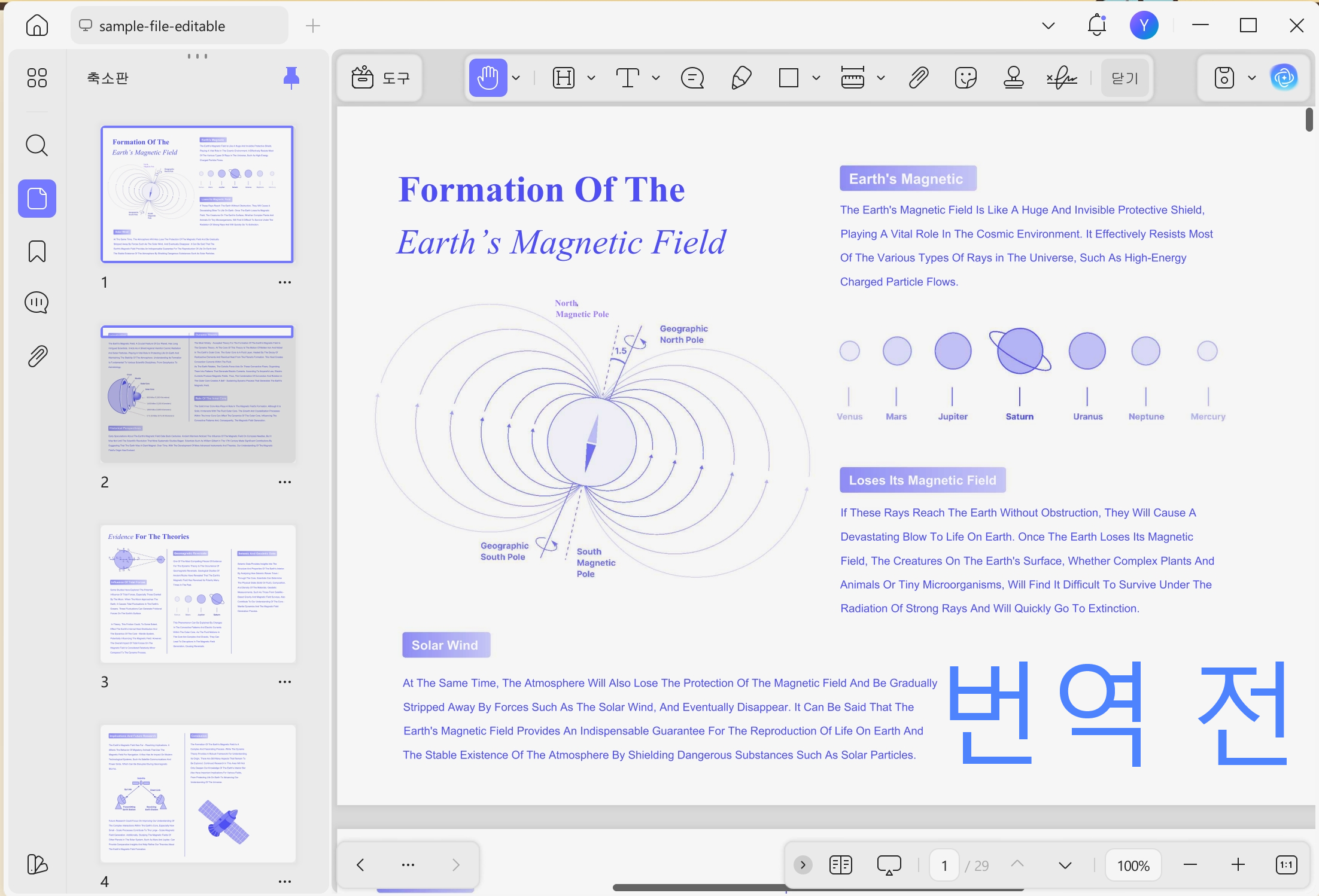
Task: Open the Highlight tool dropdown arrow
Action: pyautogui.click(x=591, y=78)
